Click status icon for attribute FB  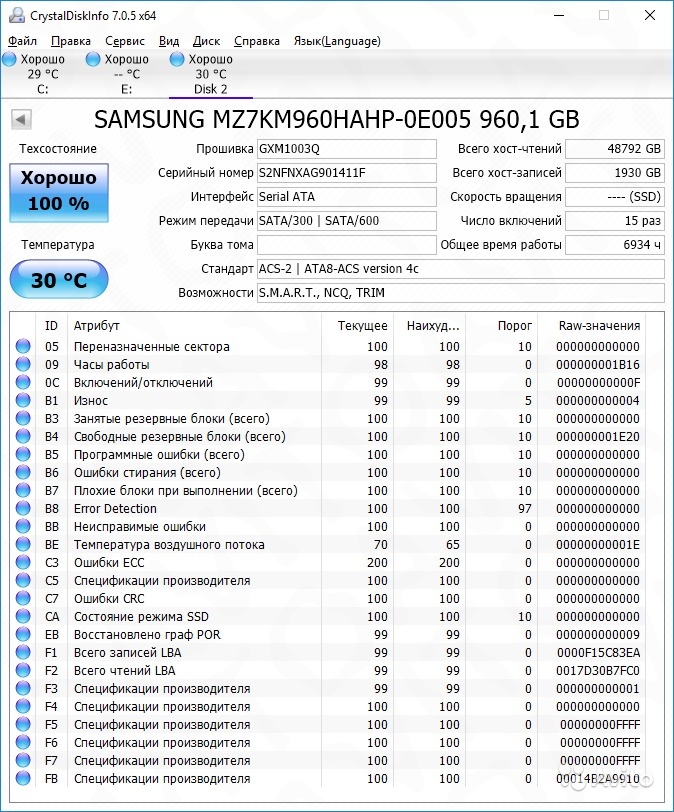coord(23,778)
